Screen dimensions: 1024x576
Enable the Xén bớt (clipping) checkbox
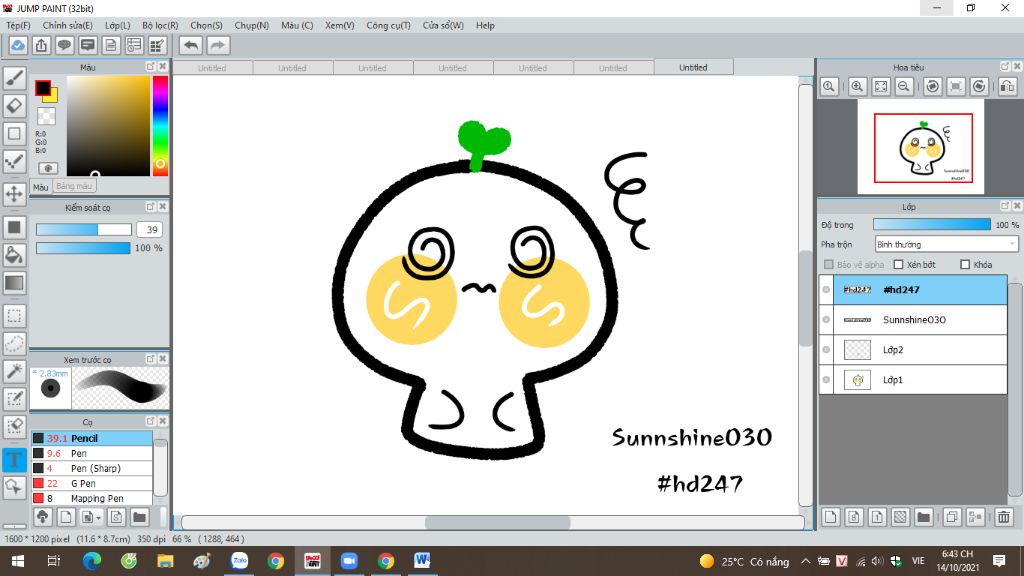point(899,264)
